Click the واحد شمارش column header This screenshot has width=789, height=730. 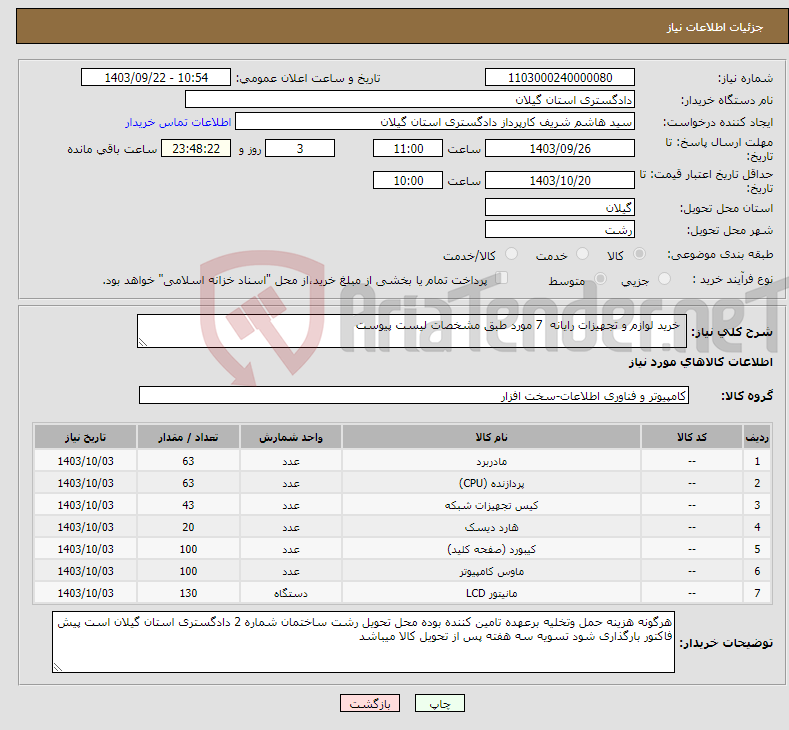(291, 437)
